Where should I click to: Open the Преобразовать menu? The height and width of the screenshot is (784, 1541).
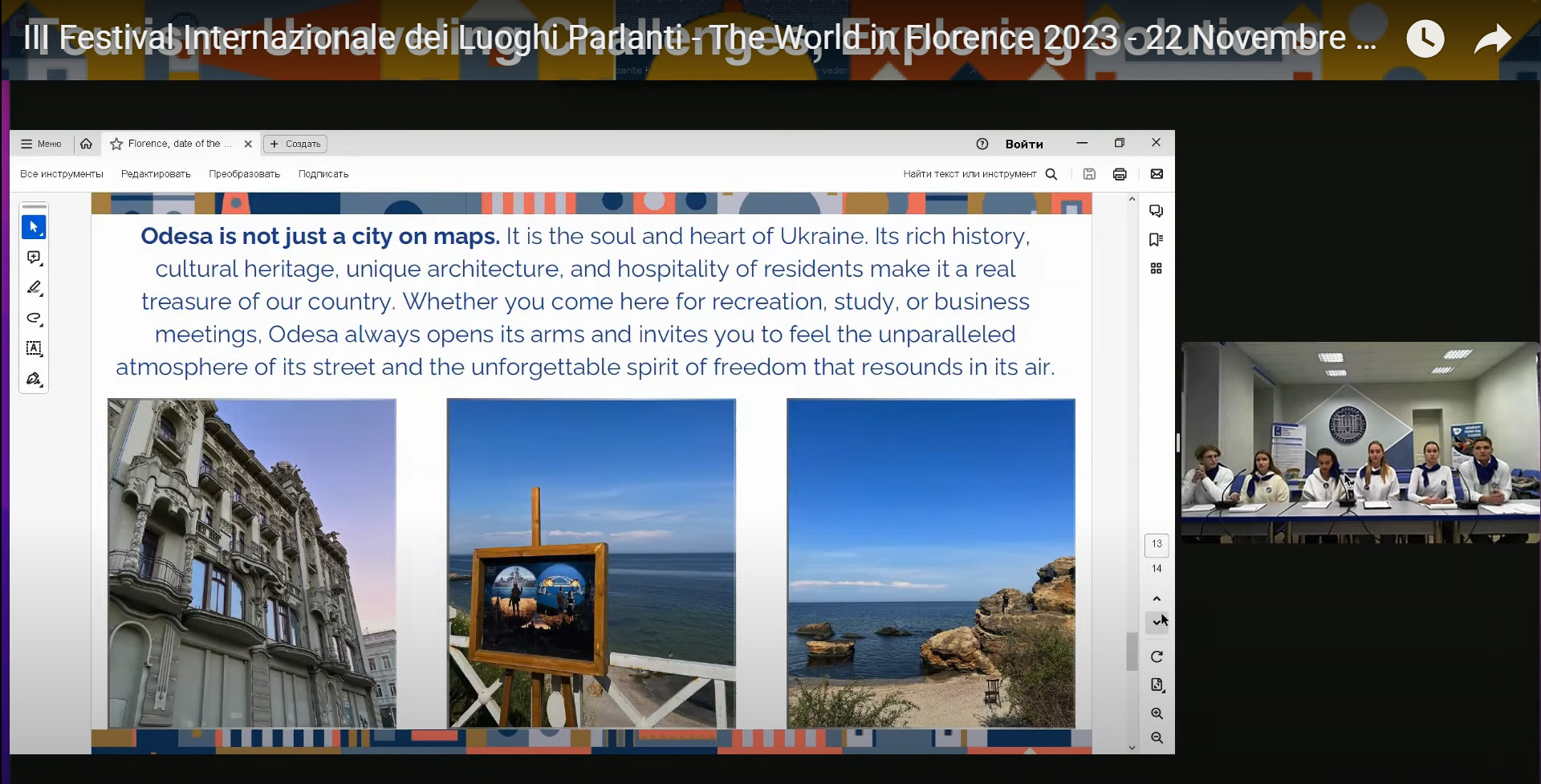(244, 174)
